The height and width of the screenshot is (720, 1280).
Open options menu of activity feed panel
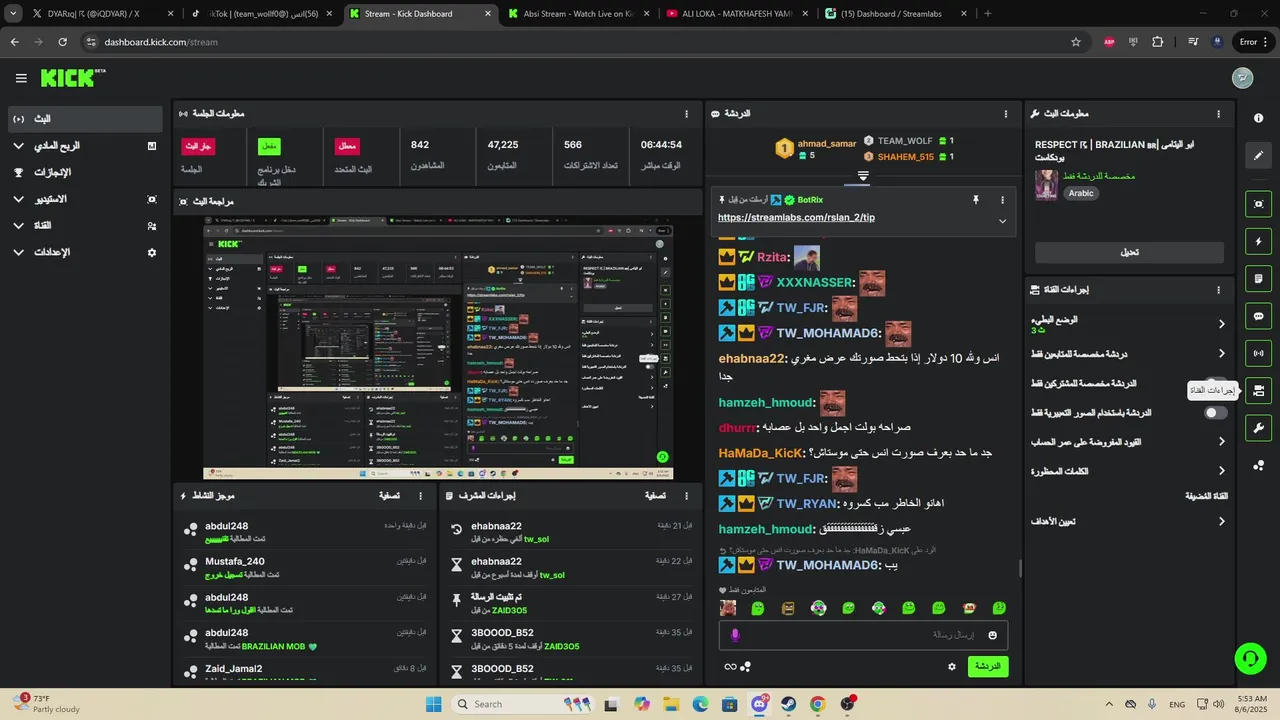tap(420, 496)
